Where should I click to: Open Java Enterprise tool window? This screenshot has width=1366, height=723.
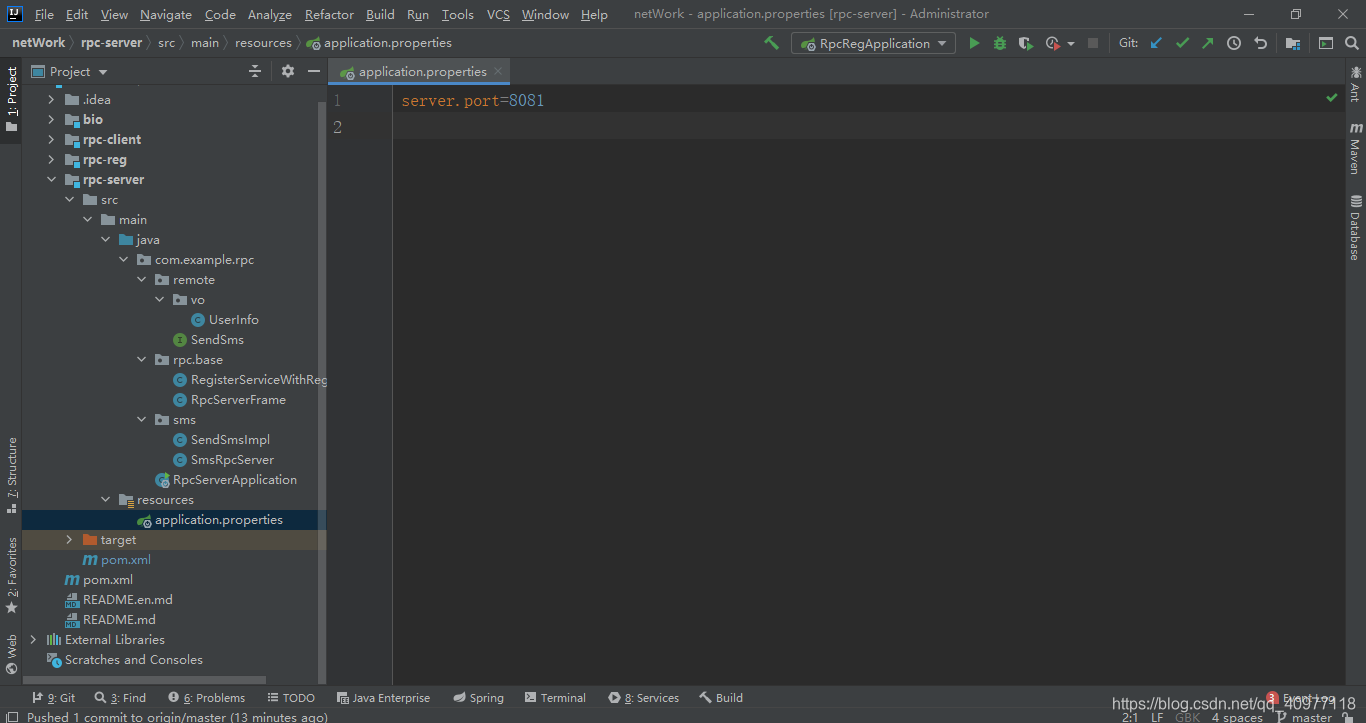384,697
